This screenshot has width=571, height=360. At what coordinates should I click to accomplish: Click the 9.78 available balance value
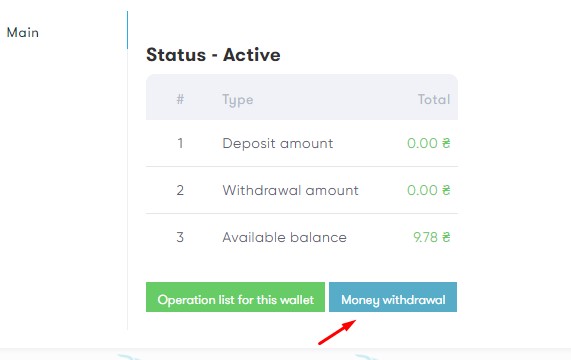(425, 237)
